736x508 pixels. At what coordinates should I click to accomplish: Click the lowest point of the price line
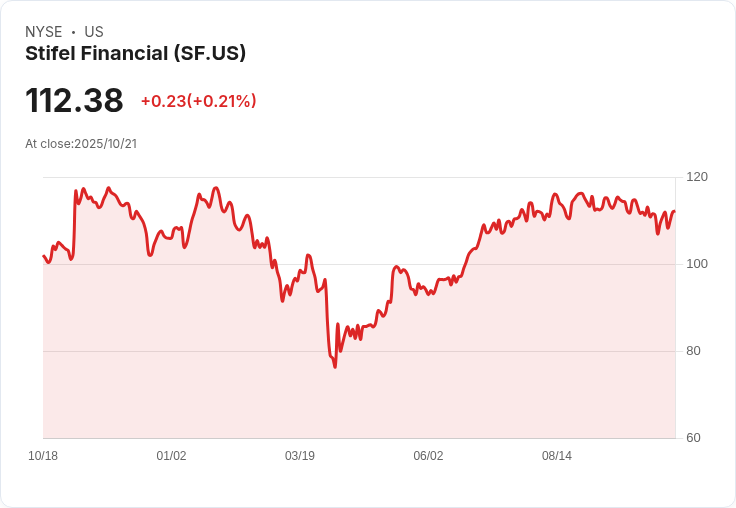point(335,367)
